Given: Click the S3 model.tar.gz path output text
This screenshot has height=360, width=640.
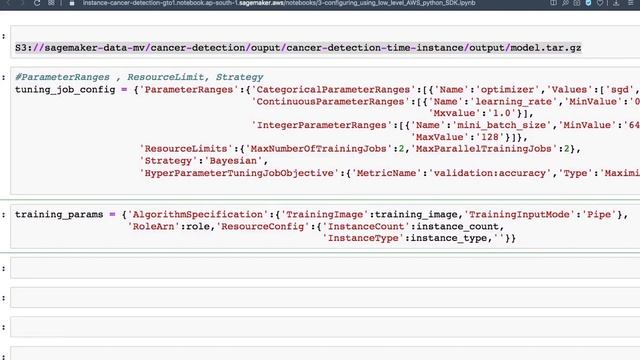Looking at the screenshot, I should click(x=298, y=48).
